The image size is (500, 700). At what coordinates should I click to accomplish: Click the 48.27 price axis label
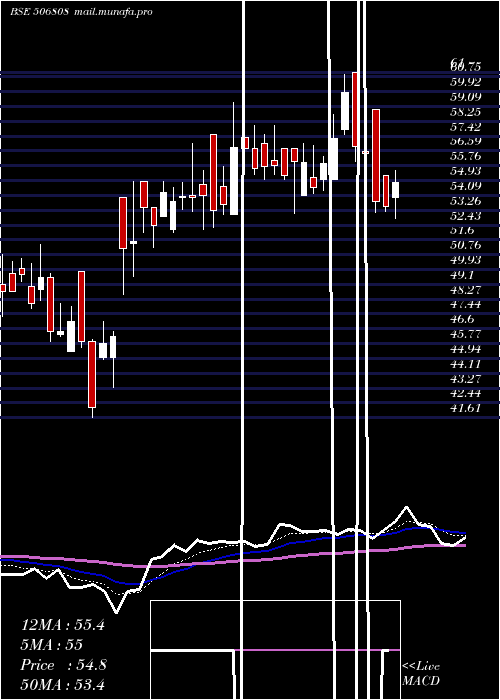coord(466,289)
